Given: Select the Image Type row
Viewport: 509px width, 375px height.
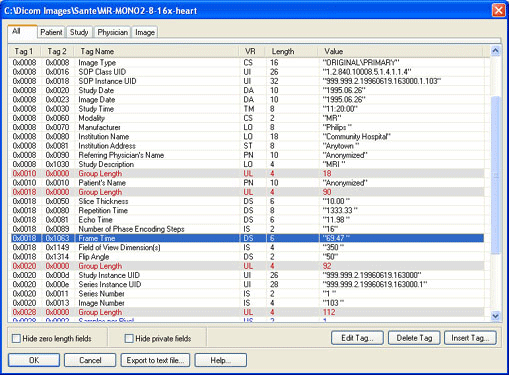Looking at the screenshot, I should tap(246, 63).
